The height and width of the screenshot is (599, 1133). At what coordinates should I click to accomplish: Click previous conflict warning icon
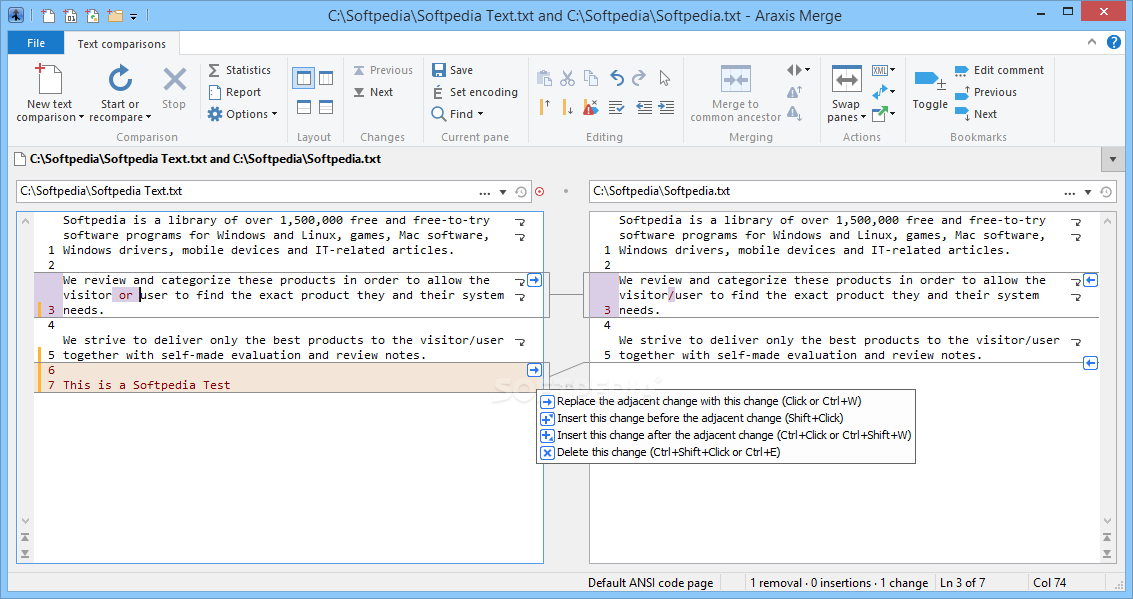point(794,92)
